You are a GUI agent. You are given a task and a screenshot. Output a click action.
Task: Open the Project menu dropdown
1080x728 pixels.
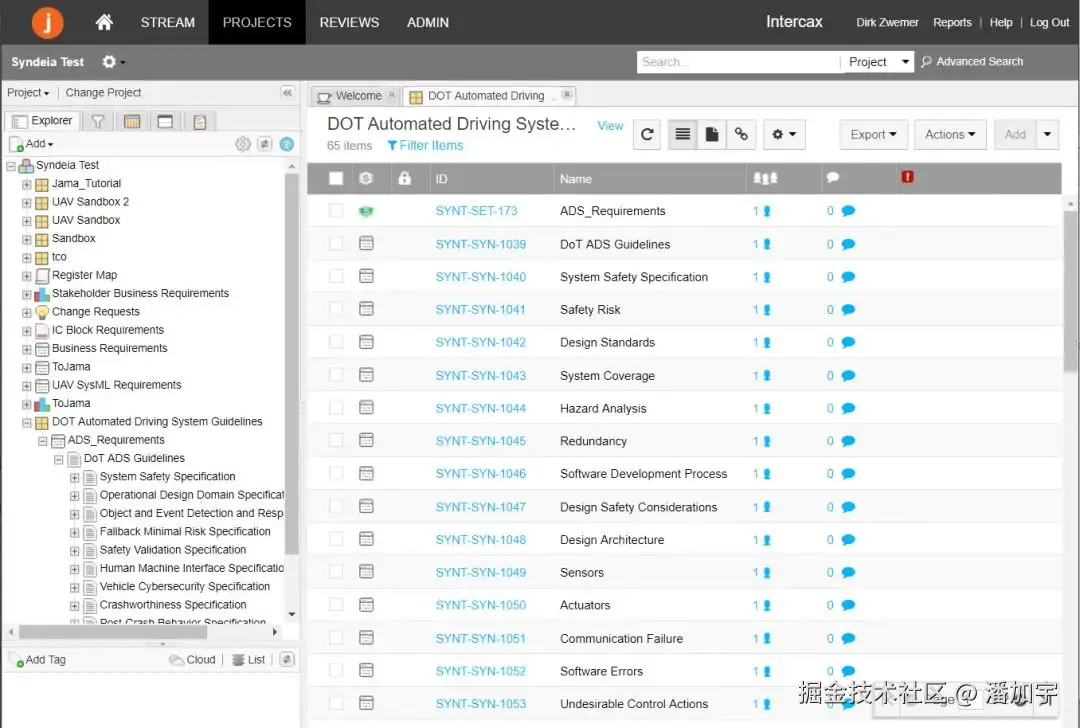pyautogui.click(x=28, y=92)
